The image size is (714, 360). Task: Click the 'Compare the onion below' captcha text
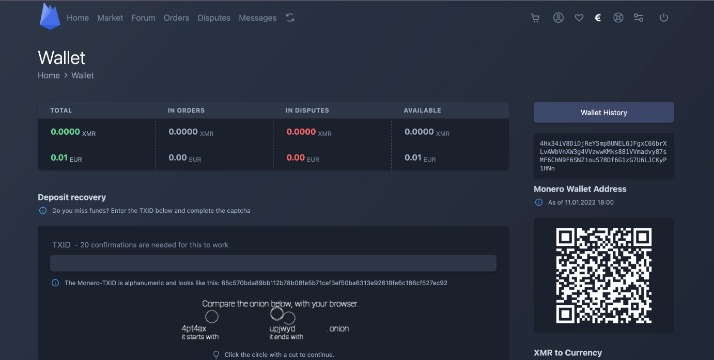[280, 304]
